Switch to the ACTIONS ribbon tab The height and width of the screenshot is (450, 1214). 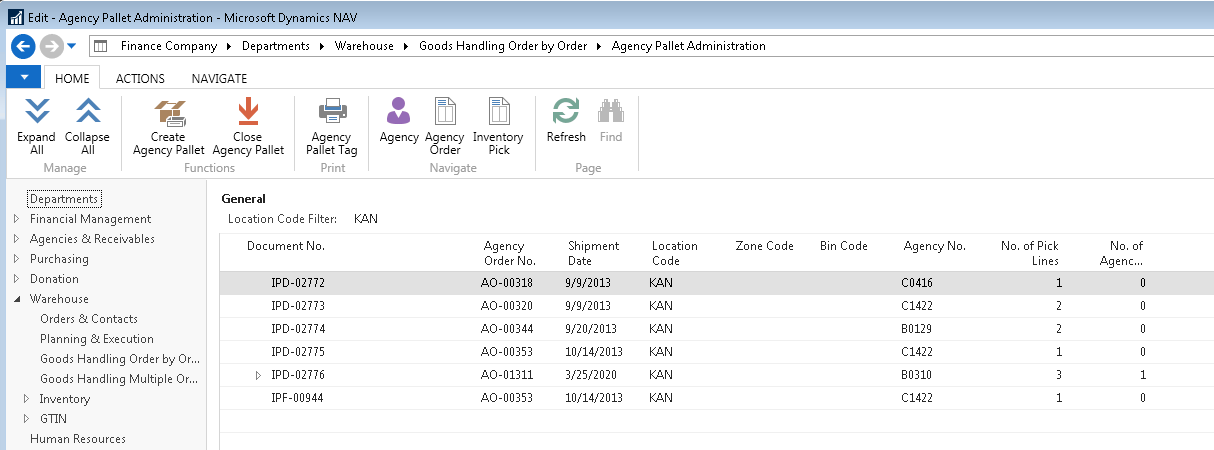click(x=140, y=78)
